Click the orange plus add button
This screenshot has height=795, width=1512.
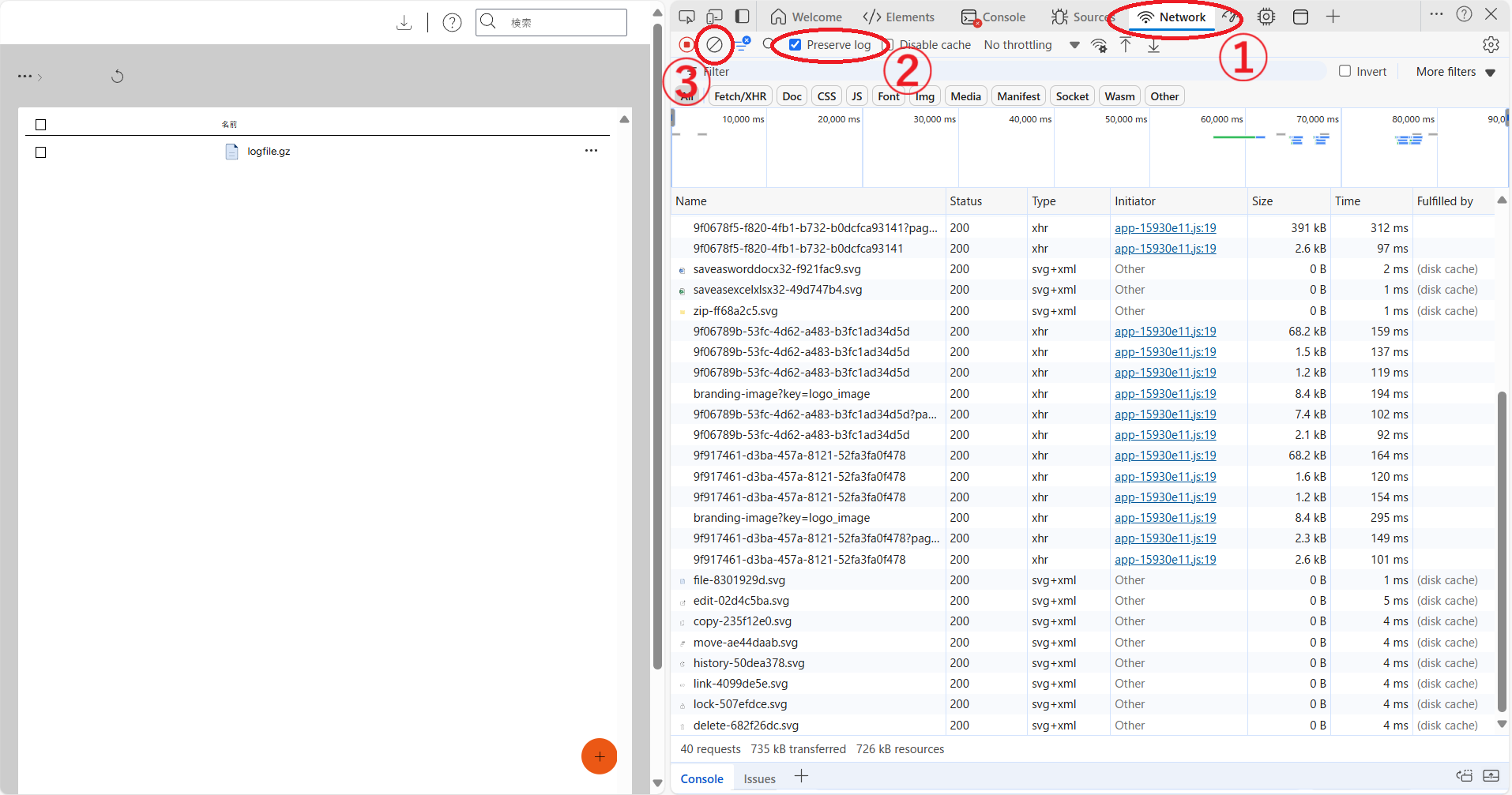(599, 756)
